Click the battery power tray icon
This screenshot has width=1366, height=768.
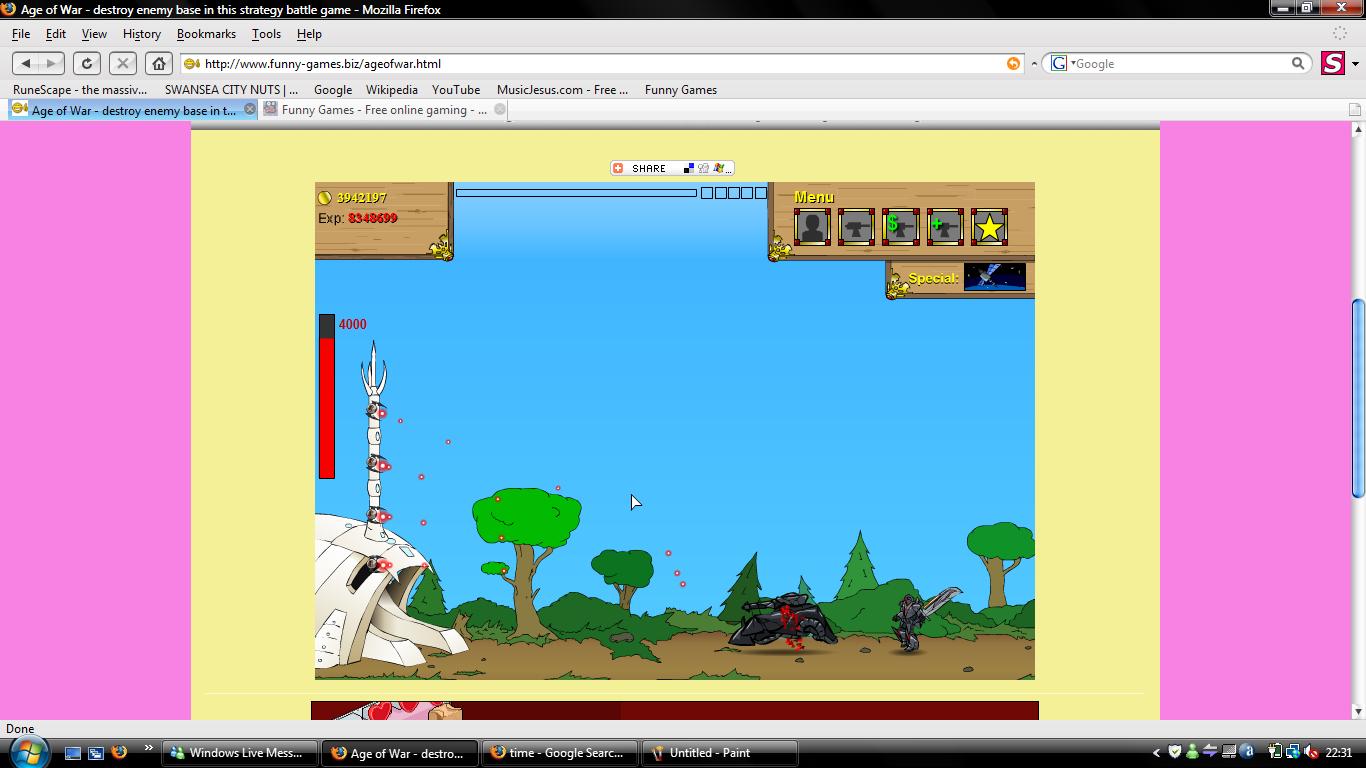[x=1275, y=752]
